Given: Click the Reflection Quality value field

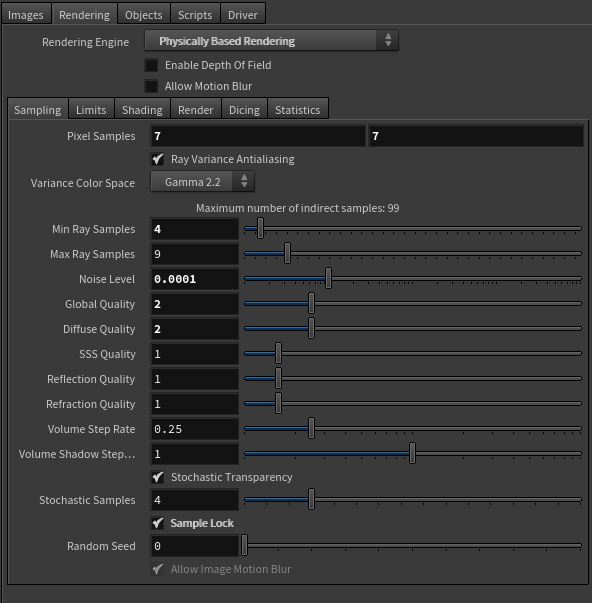Looking at the screenshot, I should [195, 379].
